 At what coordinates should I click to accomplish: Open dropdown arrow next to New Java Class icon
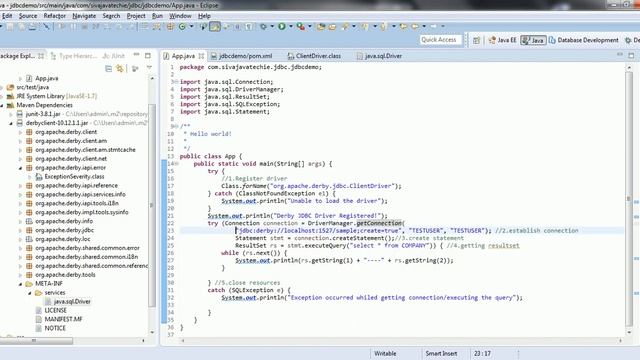point(191,27)
